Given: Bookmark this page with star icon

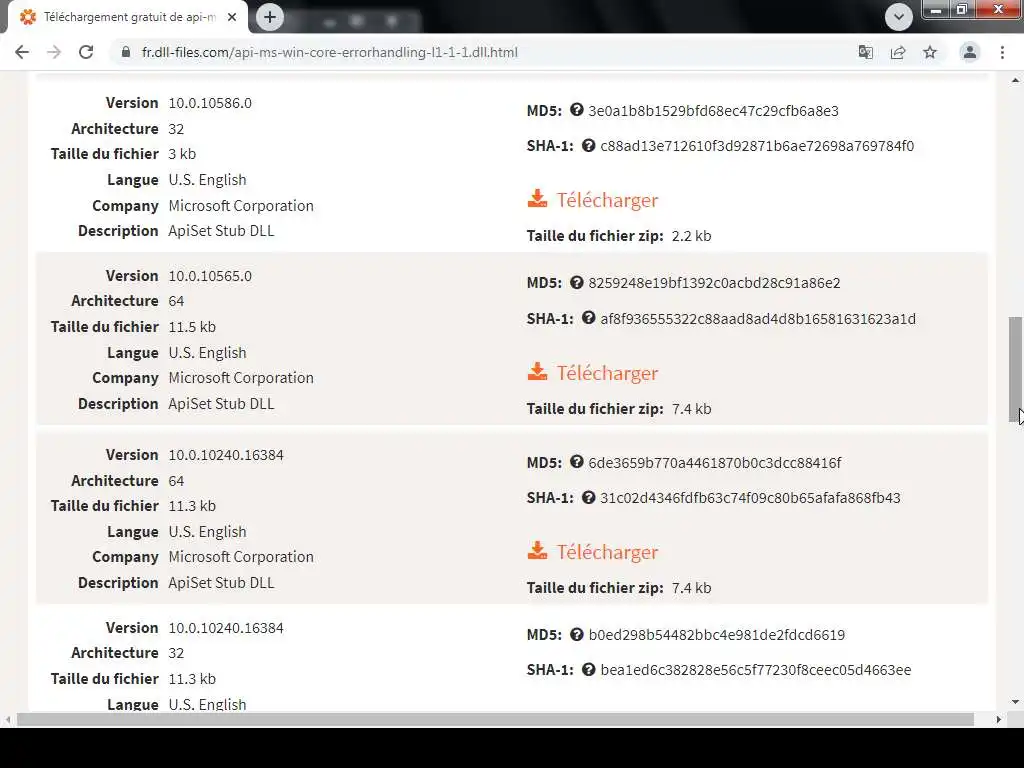Looking at the screenshot, I should (x=930, y=52).
